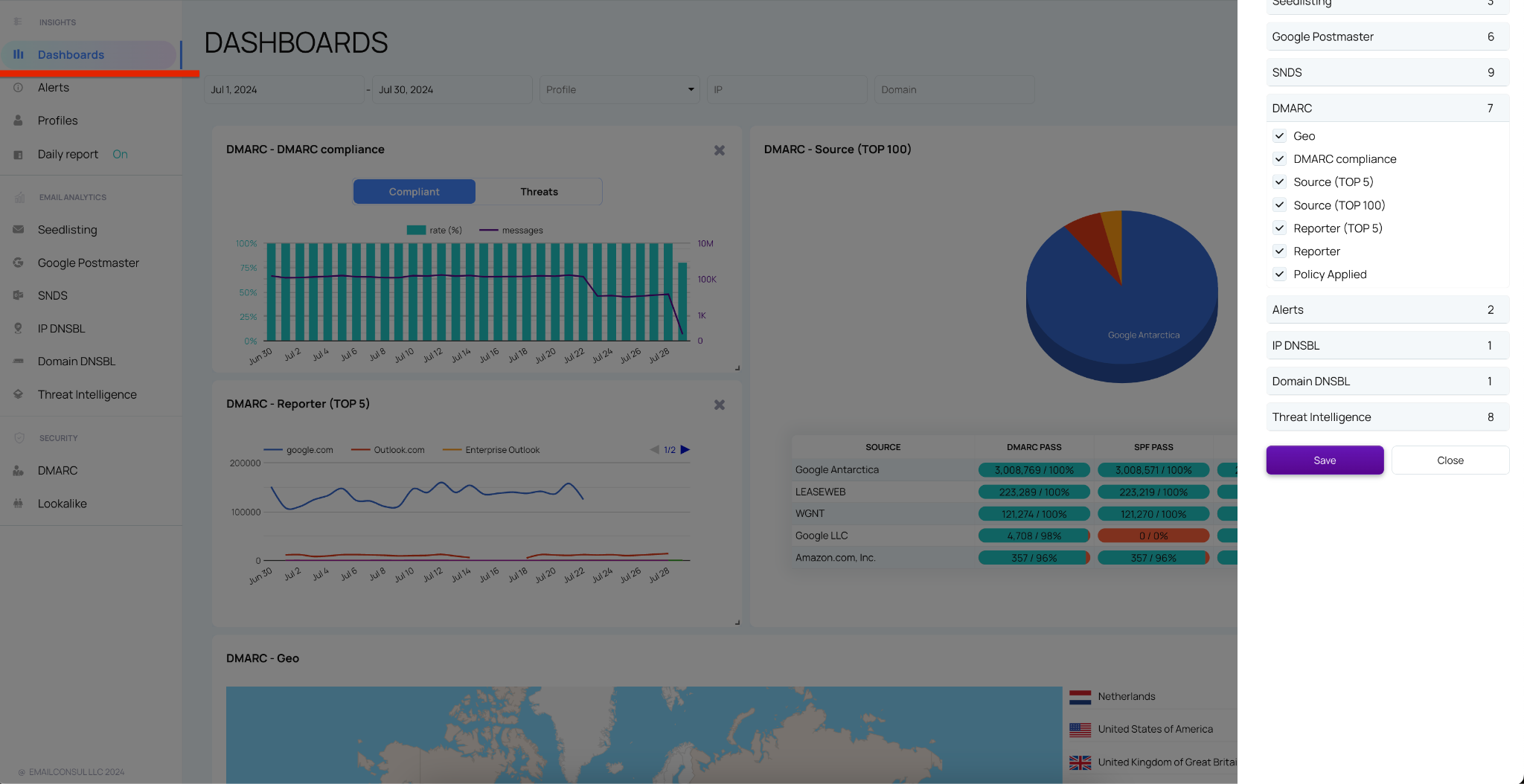Sort table by SPF PASS header
1524x784 pixels.
point(1153,447)
